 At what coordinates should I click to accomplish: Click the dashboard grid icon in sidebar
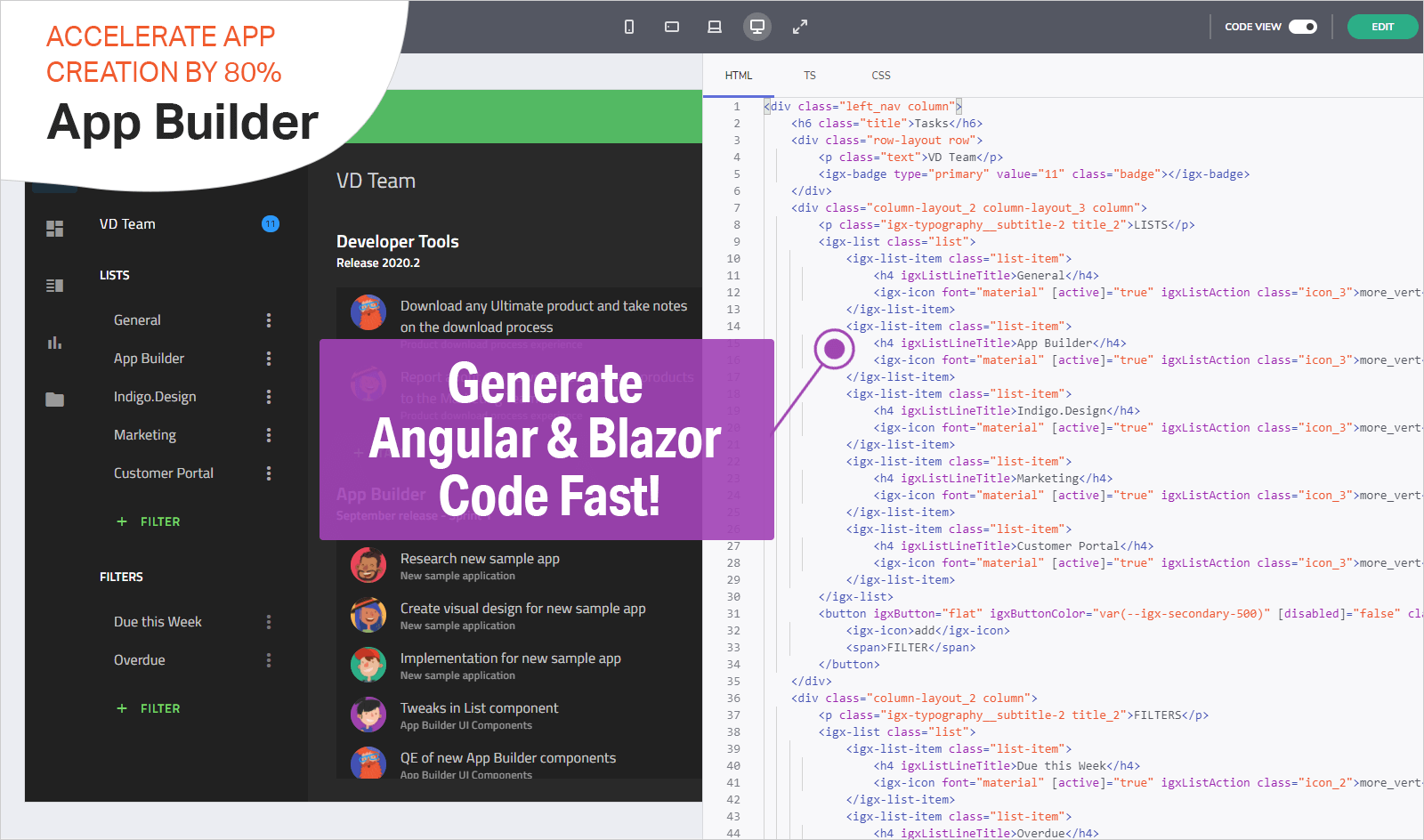pyautogui.click(x=55, y=229)
